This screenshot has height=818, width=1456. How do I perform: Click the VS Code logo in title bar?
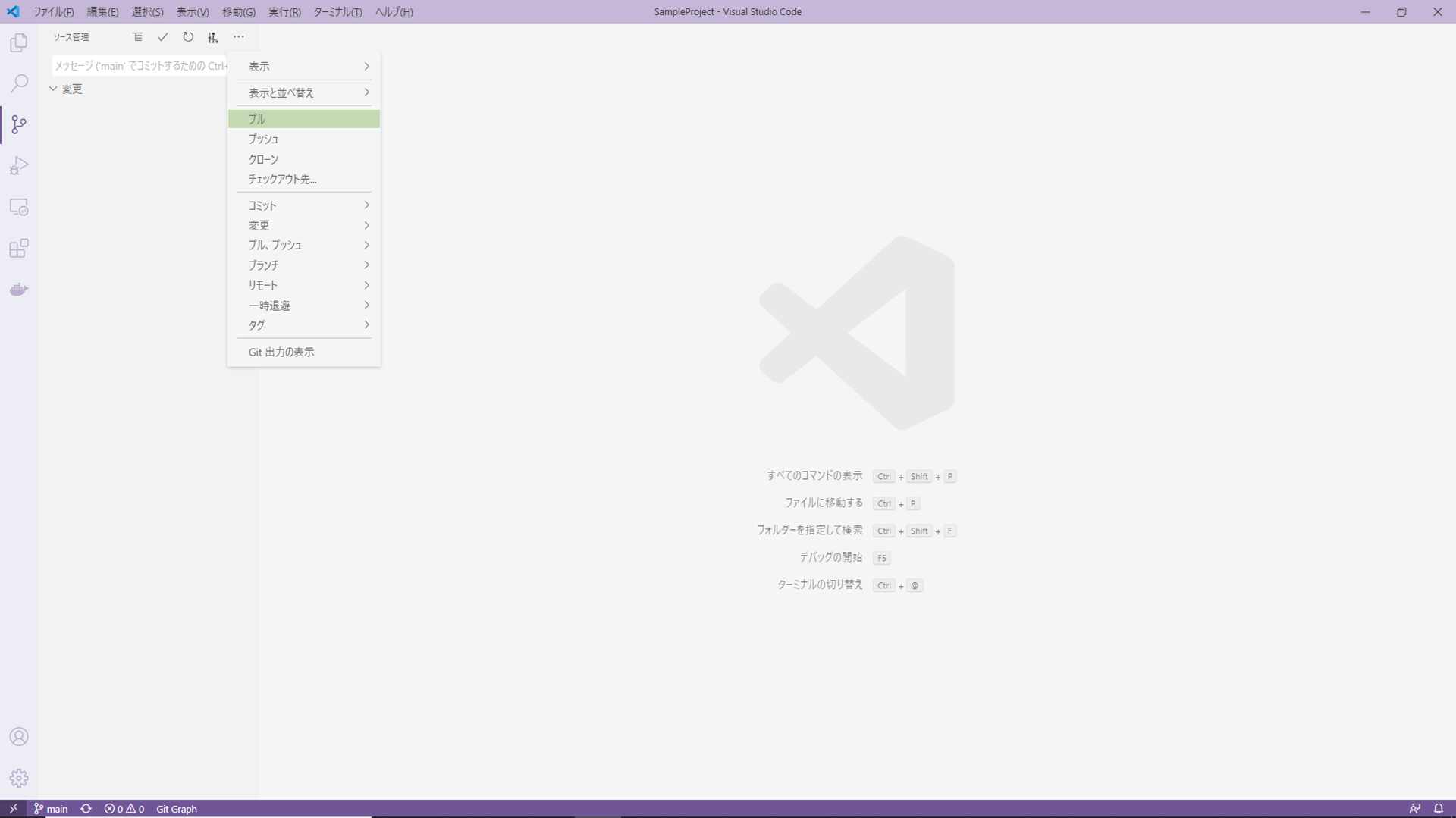tap(13, 11)
